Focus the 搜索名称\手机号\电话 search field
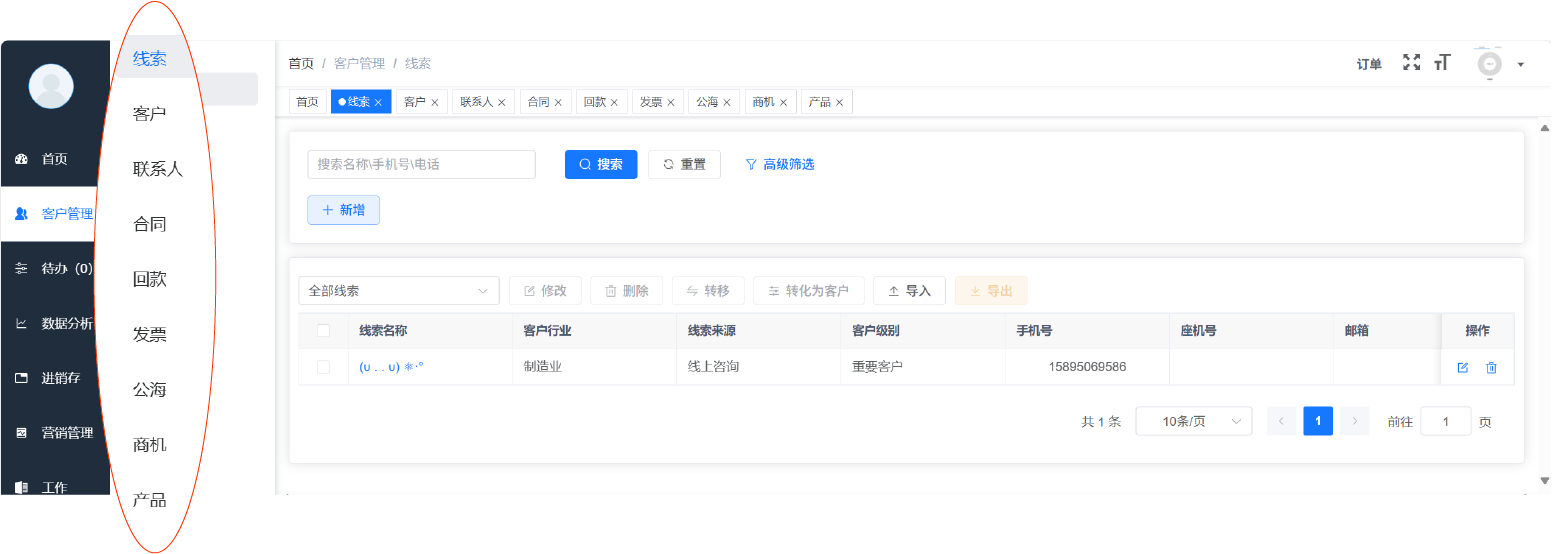Viewport: 1552px width, 554px height. pos(421,165)
